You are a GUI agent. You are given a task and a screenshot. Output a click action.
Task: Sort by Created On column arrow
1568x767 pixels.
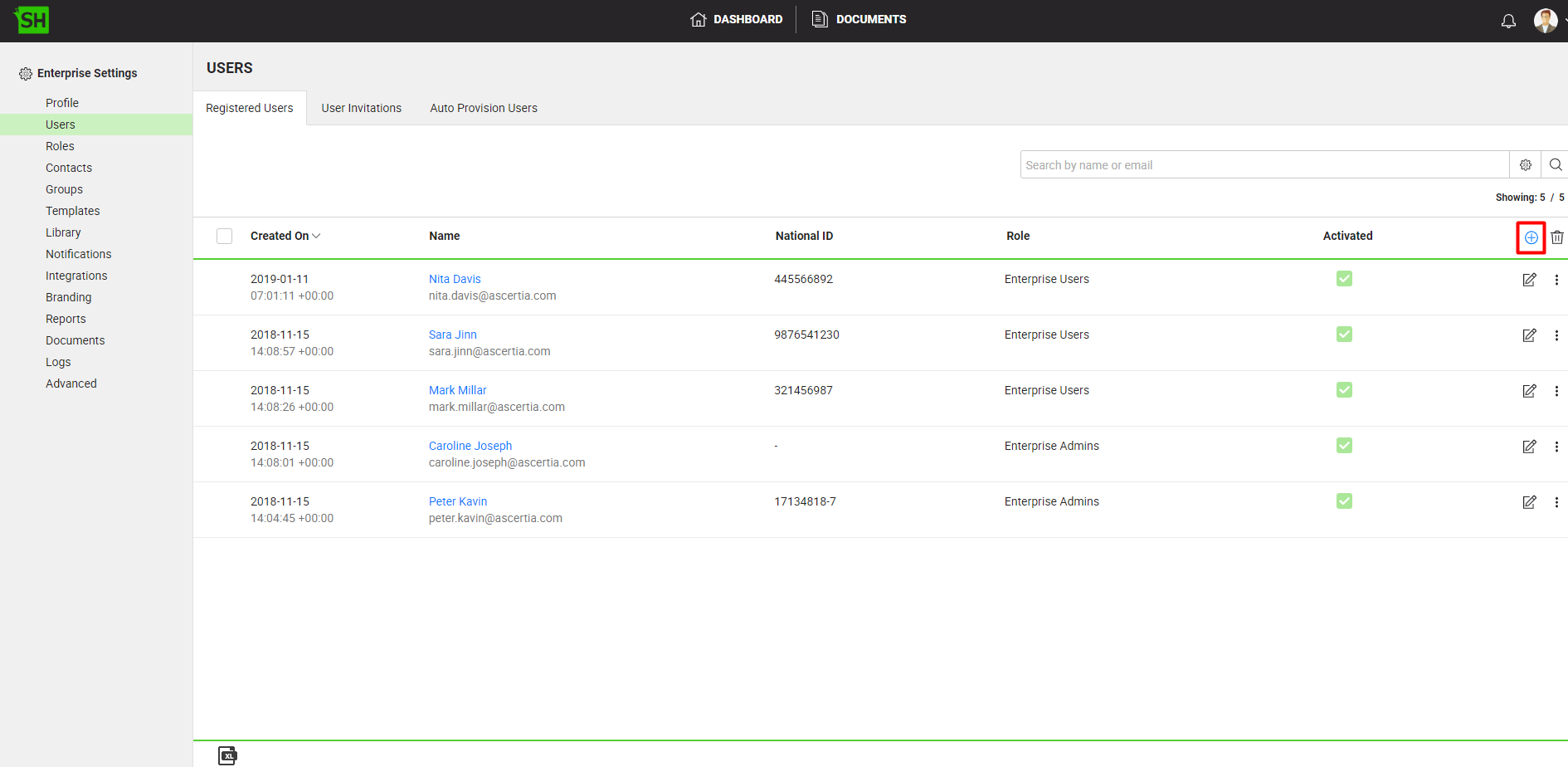coord(316,237)
